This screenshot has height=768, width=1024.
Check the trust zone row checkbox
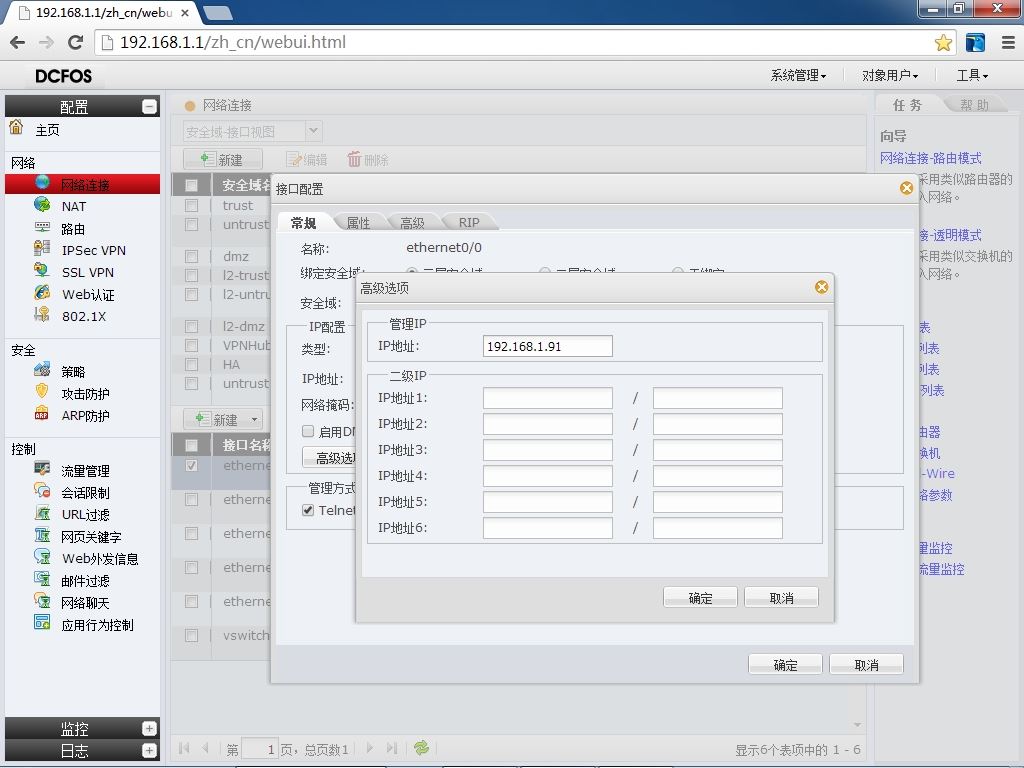pos(191,206)
